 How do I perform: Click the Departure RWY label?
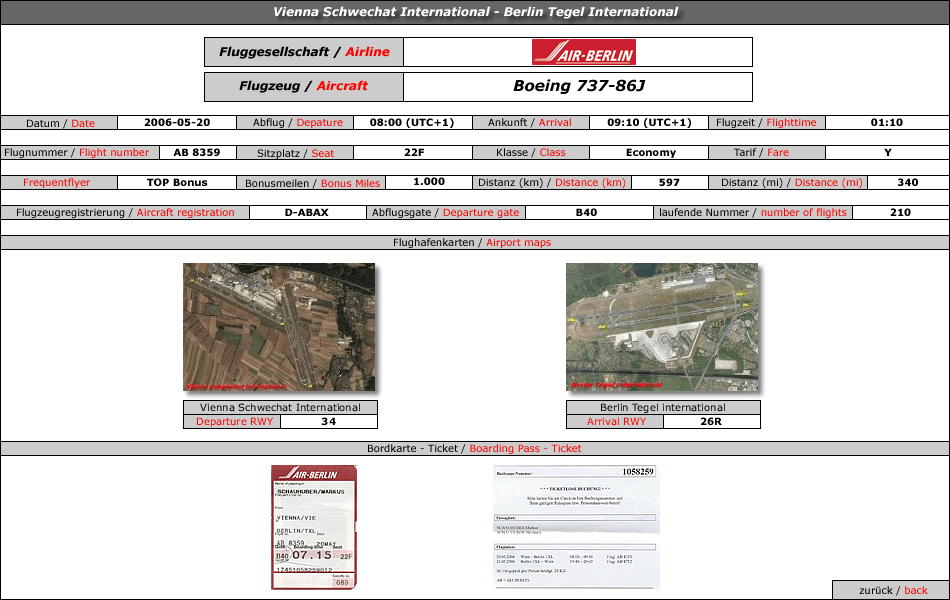pos(232,421)
